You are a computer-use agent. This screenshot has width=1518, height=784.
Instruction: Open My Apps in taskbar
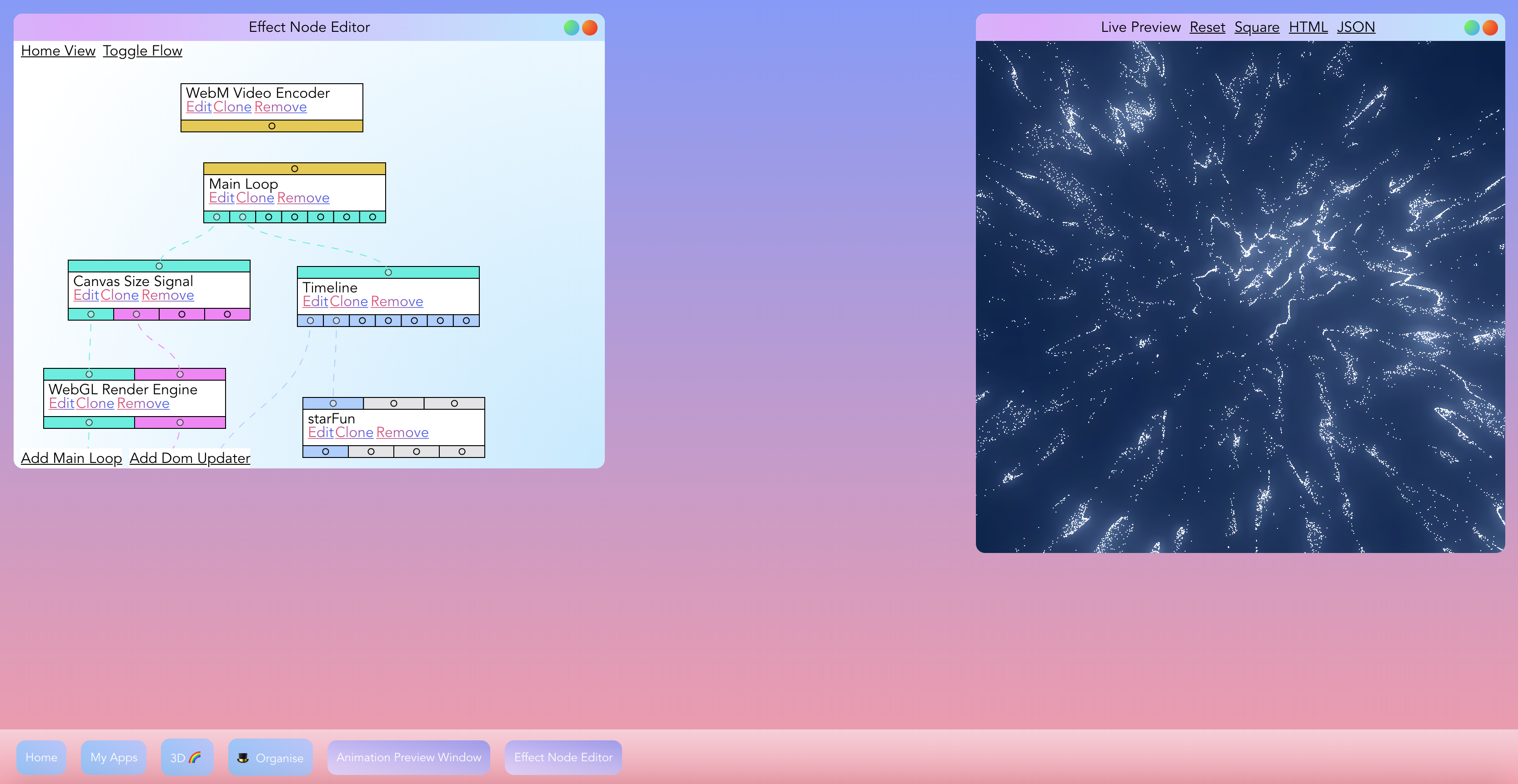[x=114, y=758]
